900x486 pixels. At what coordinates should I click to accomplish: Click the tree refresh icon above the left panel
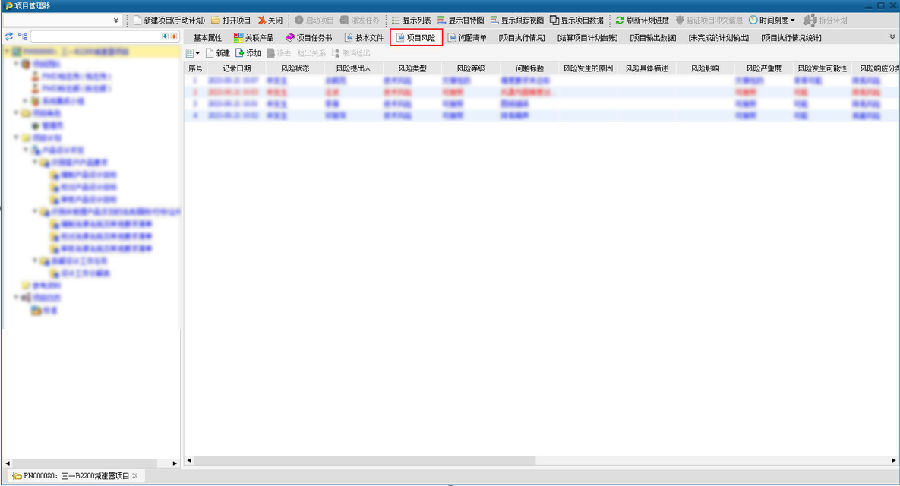pyautogui.click(x=9, y=36)
